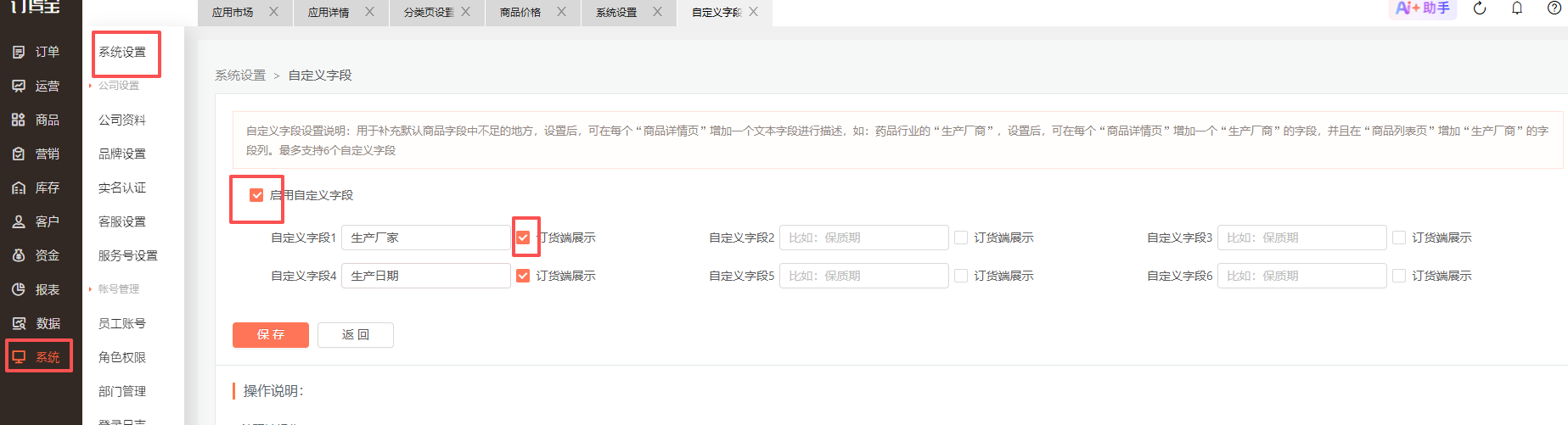Open 品牌设置 menu item
The width and height of the screenshot is (1568, 425).
tap(122, 154)
